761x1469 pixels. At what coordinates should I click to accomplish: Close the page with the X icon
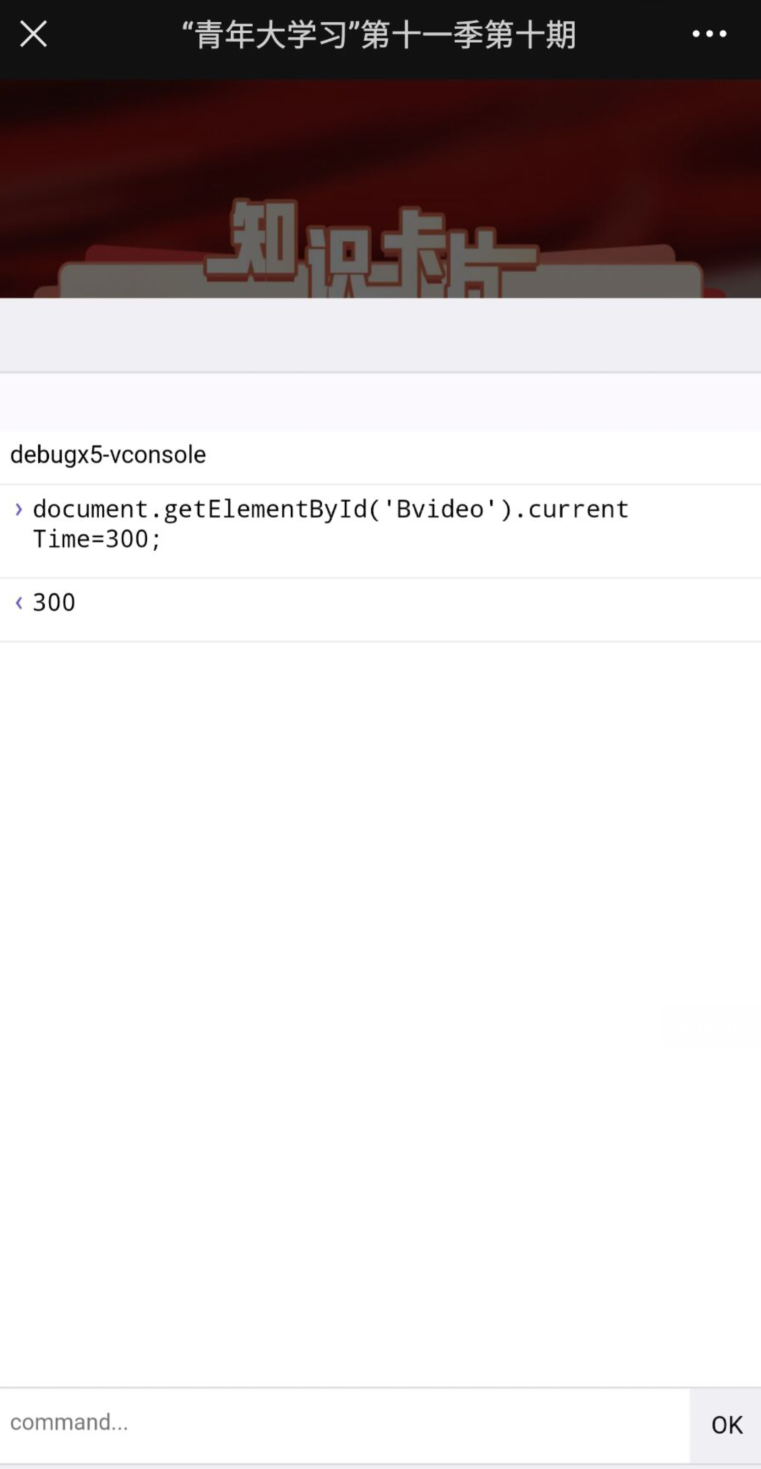(33, 34)
